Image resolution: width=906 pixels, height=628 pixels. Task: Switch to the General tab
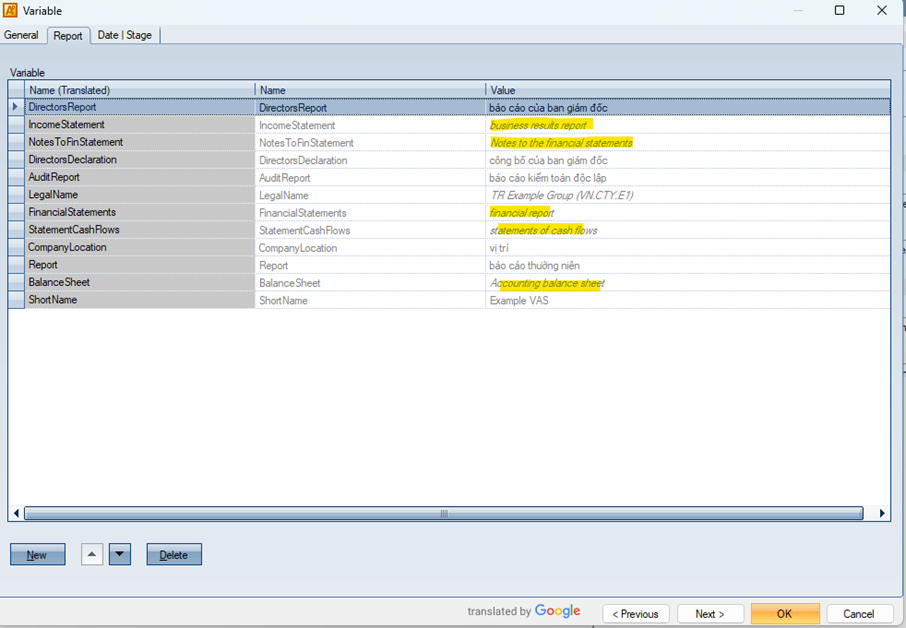tap(21, 35)
